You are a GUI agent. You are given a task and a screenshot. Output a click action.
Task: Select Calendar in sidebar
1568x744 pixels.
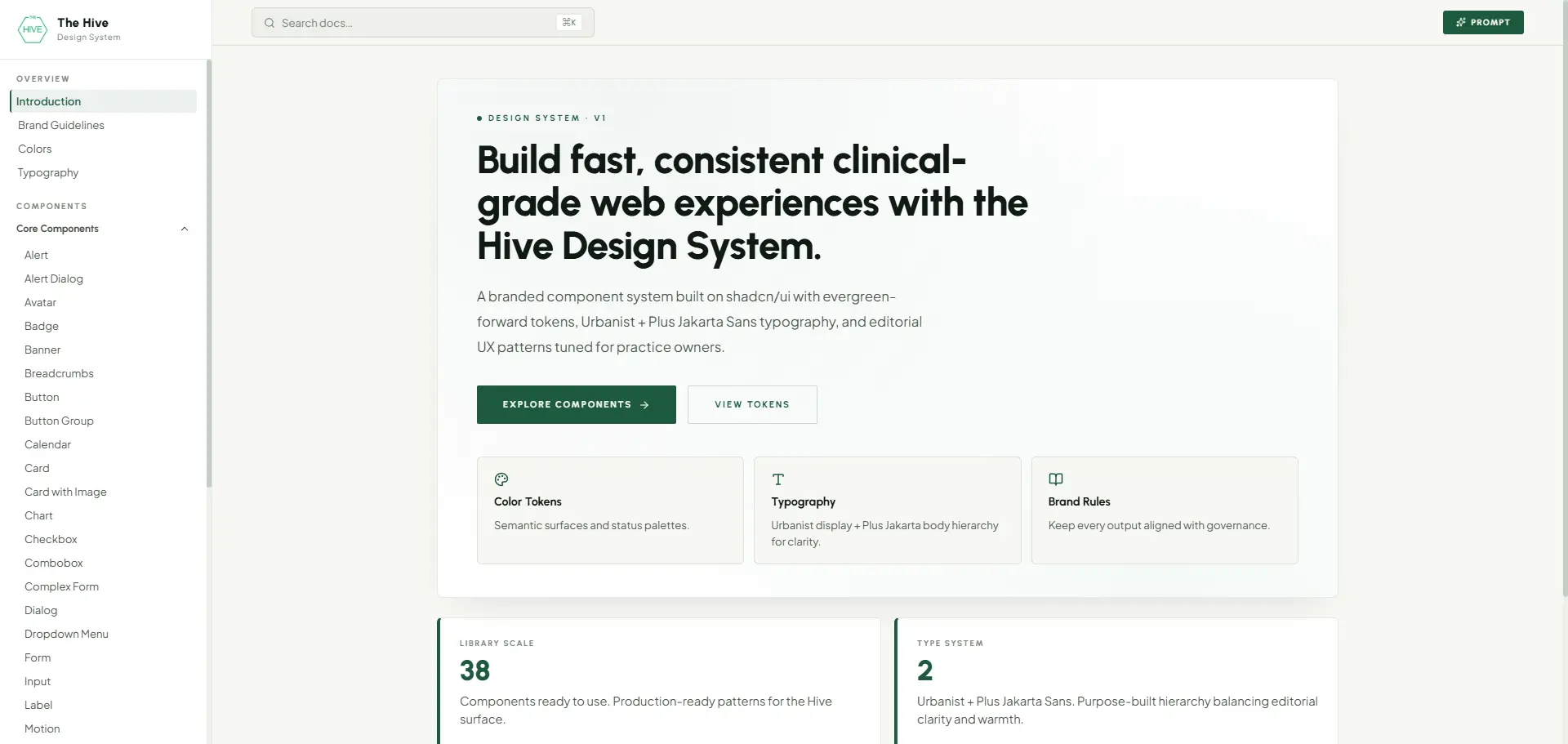(x=47, y=444)
